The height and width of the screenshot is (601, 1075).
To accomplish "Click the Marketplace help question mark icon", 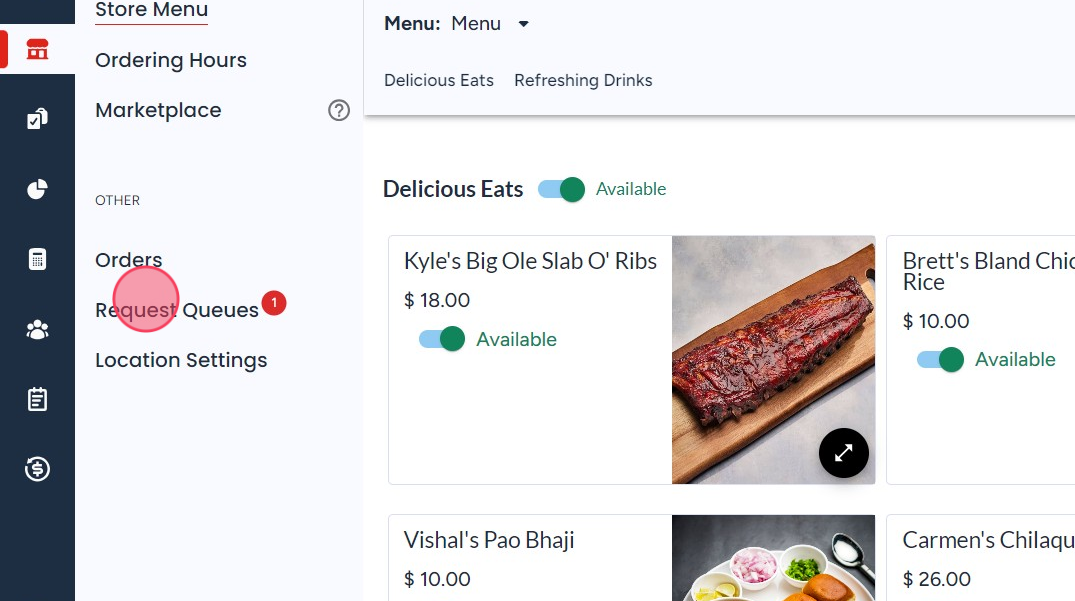I will click(x=339, y=110).
